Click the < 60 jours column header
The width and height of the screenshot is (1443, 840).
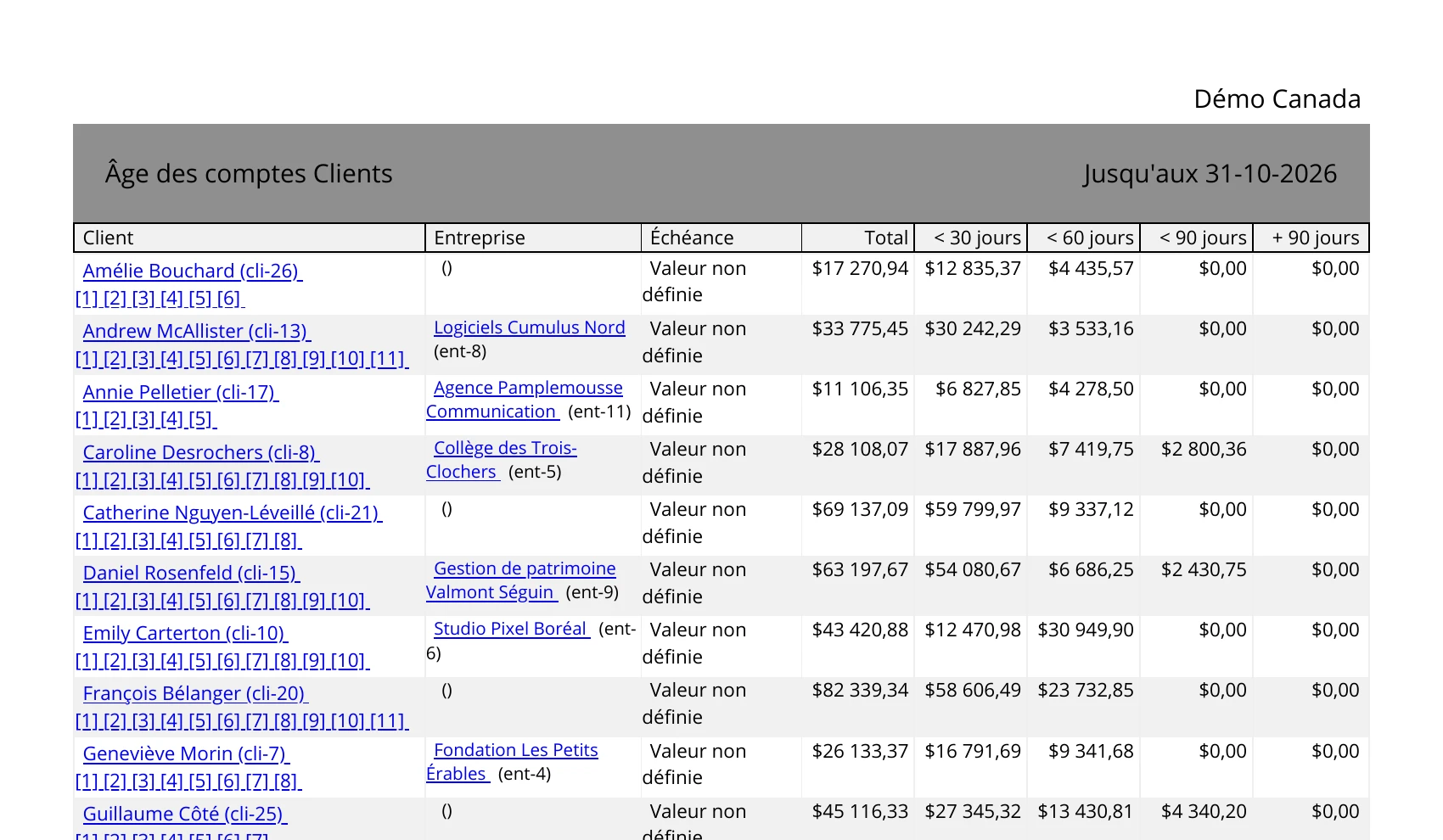(x=1084, y=238)
